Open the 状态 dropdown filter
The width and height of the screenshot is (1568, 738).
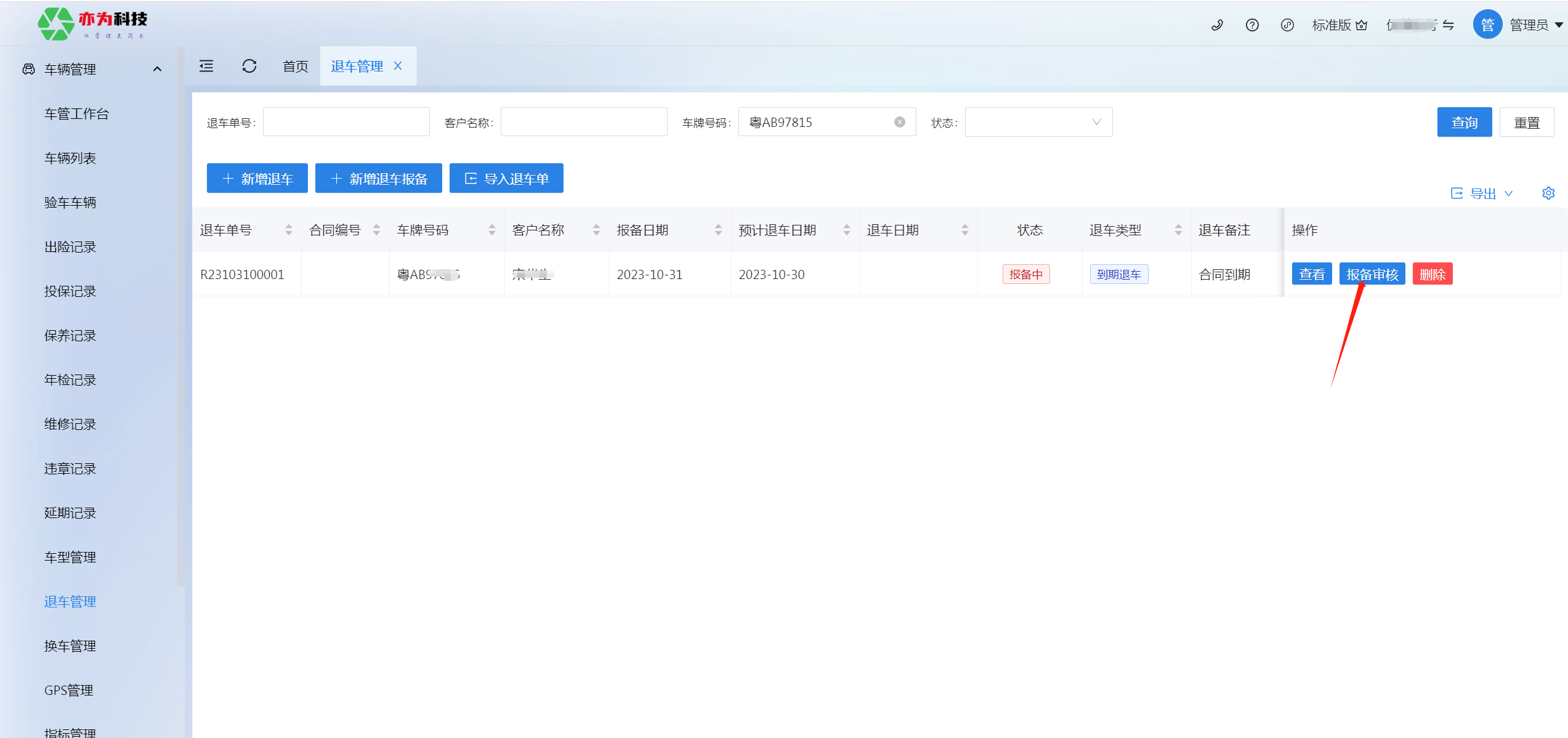(1038, 122)
